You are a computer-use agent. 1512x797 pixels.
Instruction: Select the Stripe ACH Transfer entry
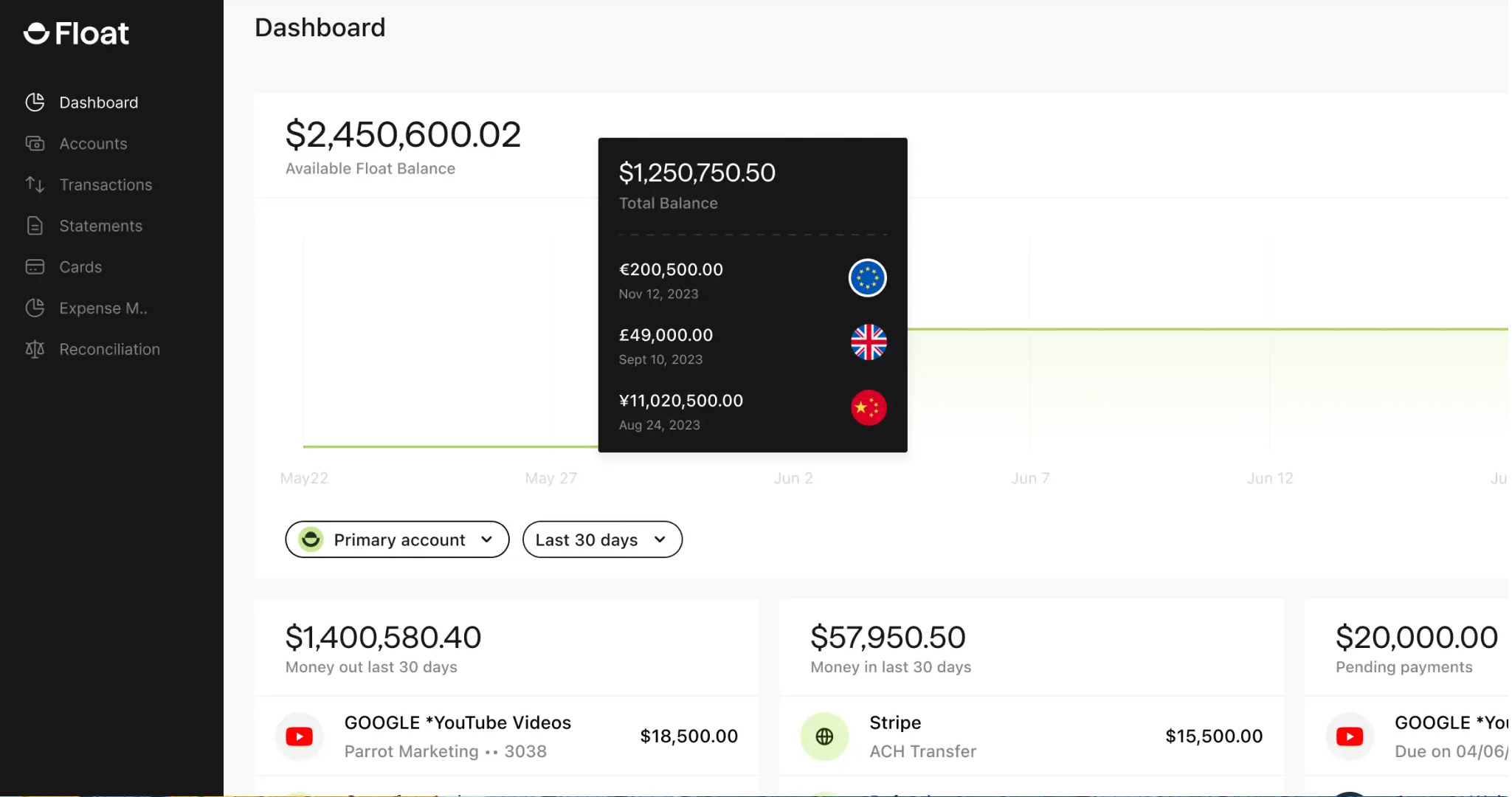click(x=922, y=736)
